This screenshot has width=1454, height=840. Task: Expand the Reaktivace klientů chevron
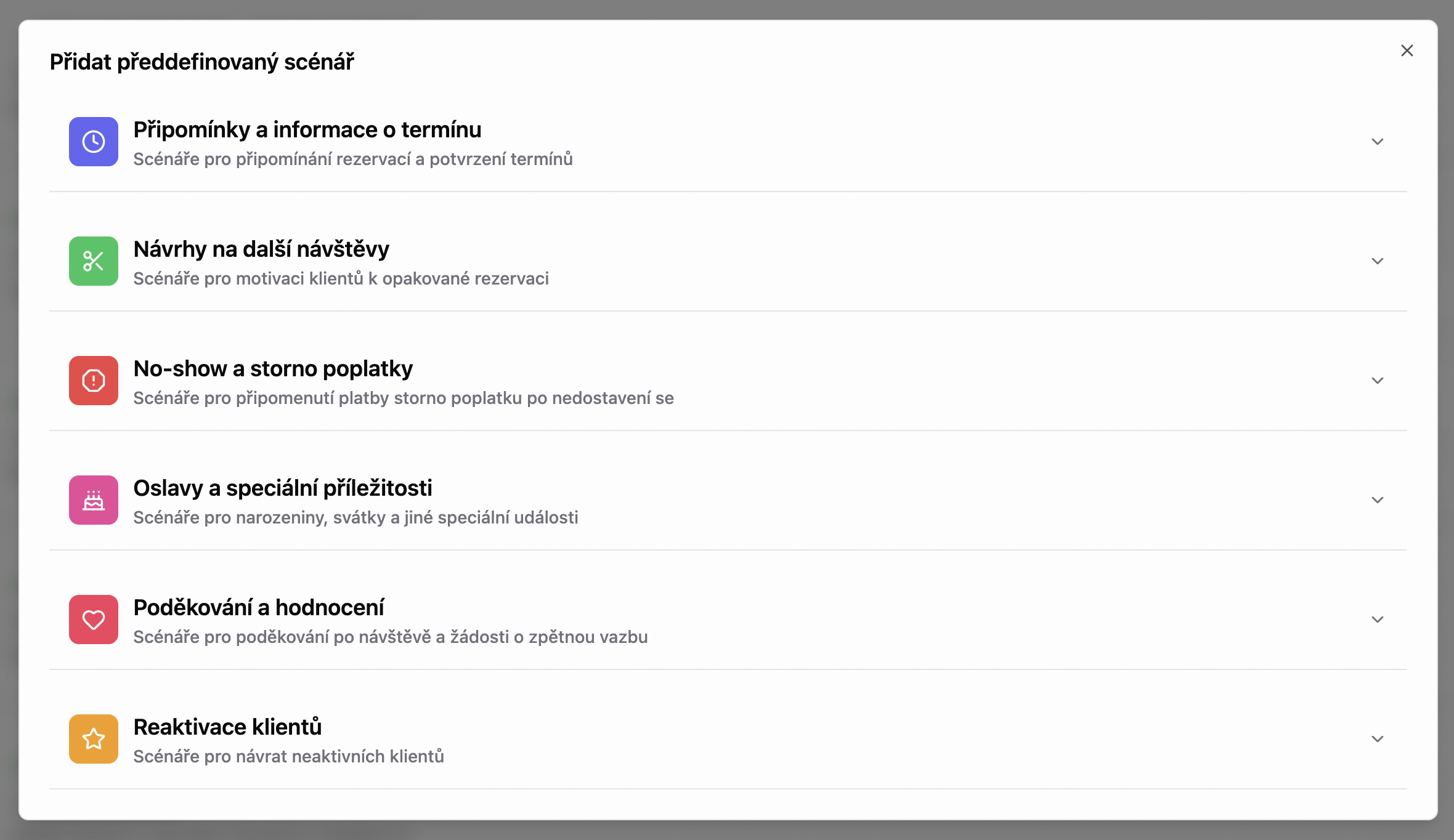coord(1378,739)
